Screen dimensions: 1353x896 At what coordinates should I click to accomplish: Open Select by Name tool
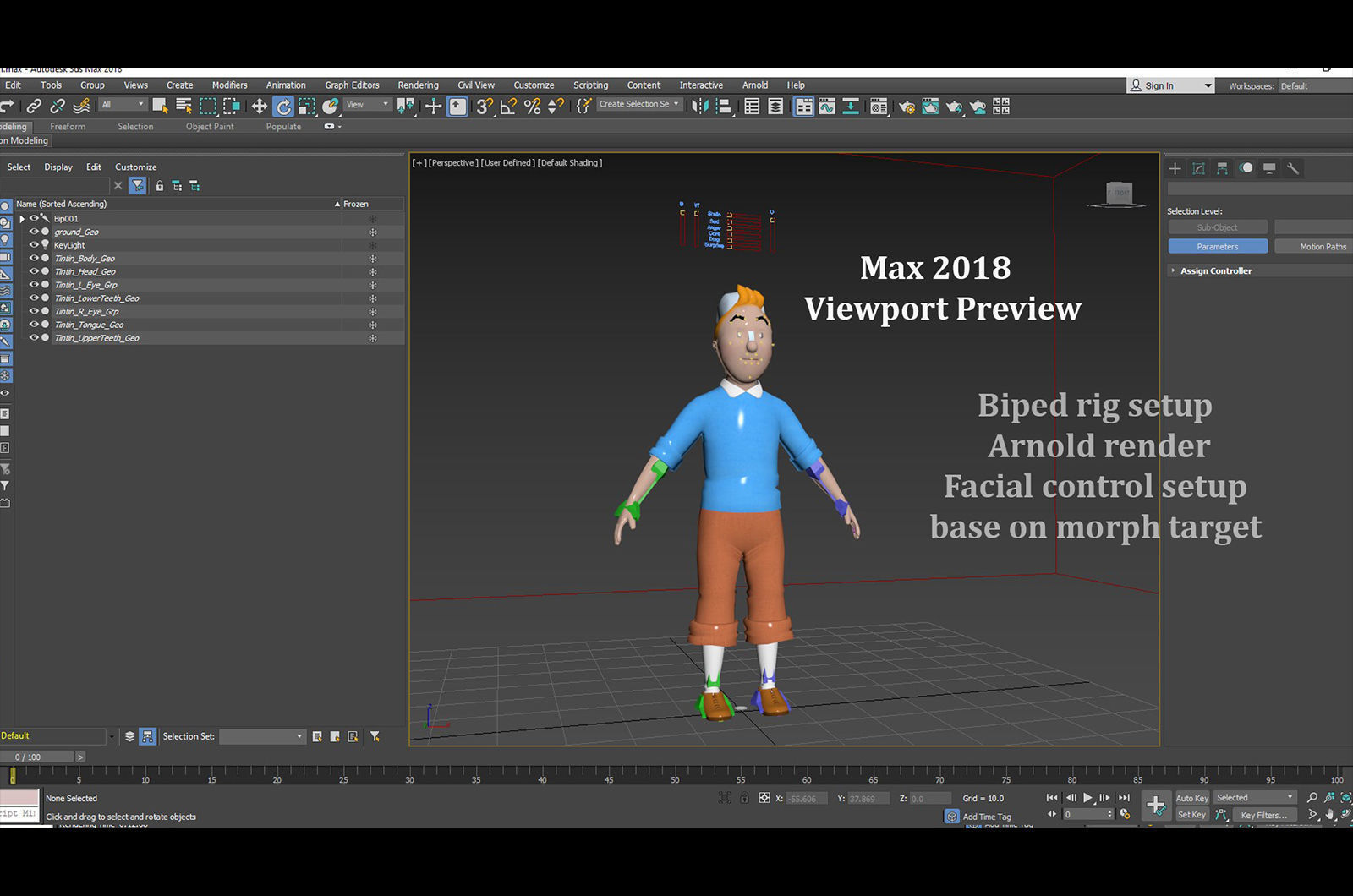click(184, 106)
